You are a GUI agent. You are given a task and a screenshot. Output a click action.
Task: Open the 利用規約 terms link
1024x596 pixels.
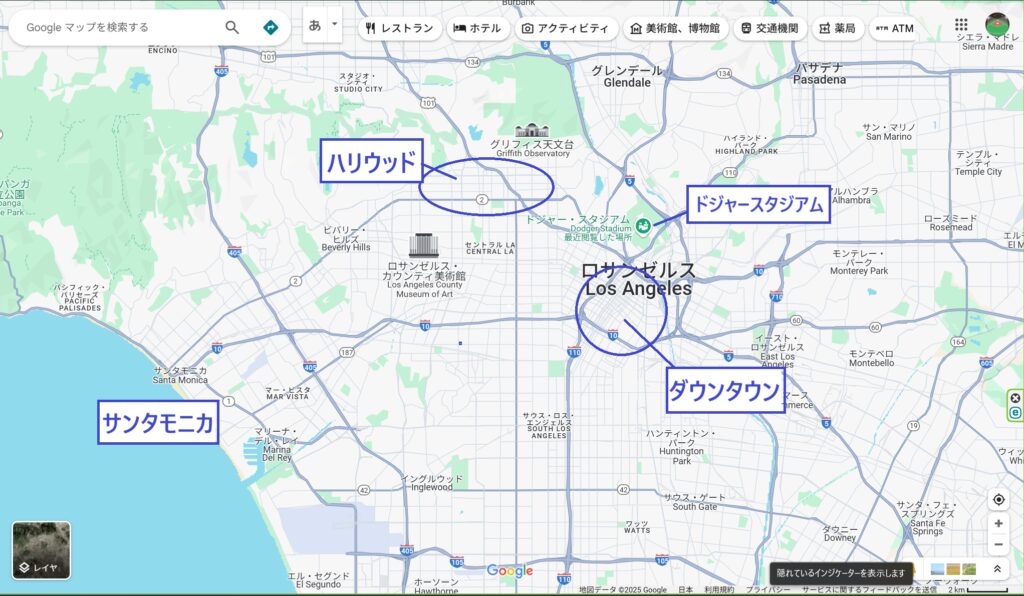(720, 590)
